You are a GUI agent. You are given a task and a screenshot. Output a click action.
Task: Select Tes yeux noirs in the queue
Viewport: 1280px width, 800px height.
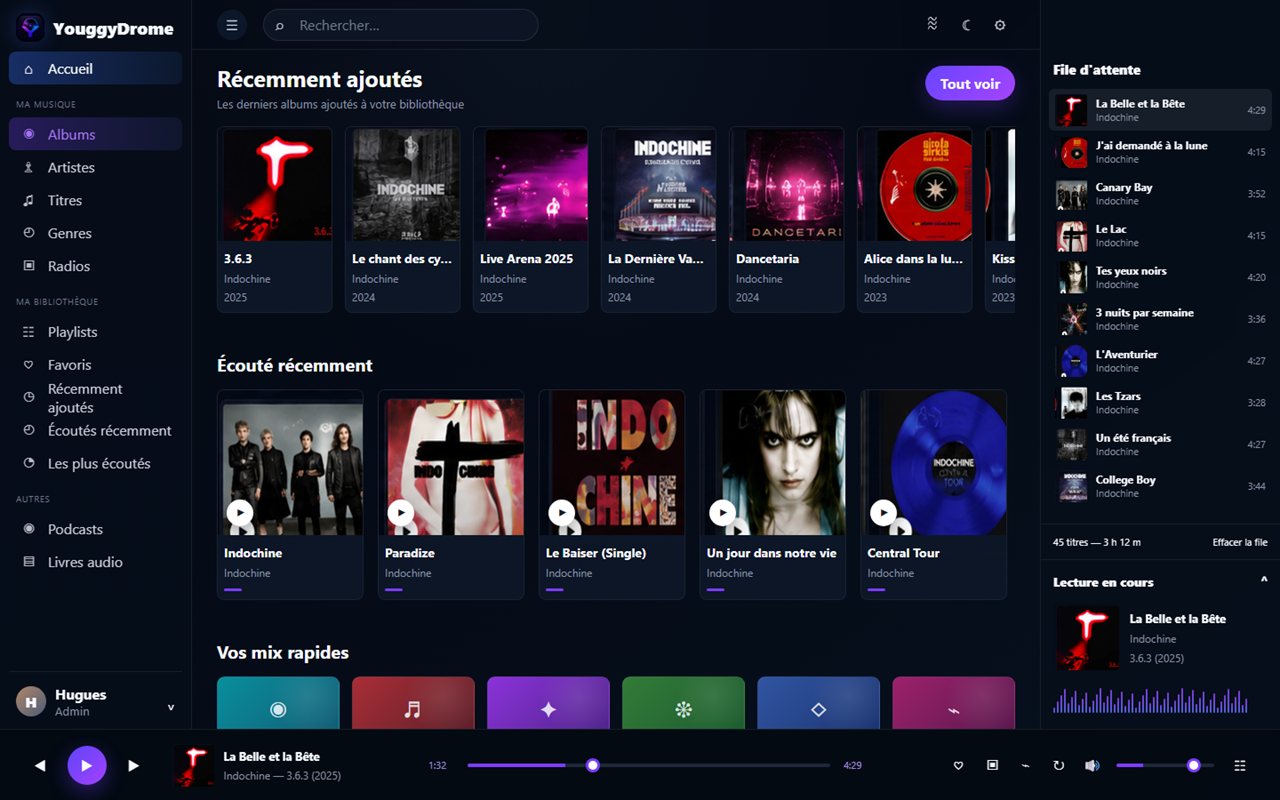1160,278
